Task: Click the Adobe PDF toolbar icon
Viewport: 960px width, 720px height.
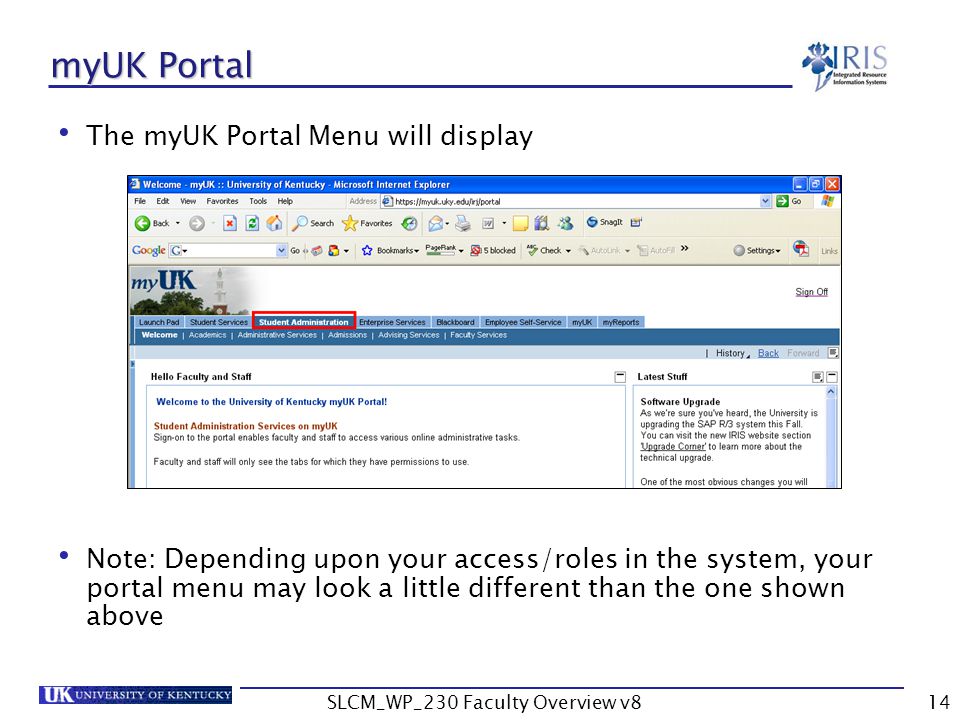Action: pos(801,249)
